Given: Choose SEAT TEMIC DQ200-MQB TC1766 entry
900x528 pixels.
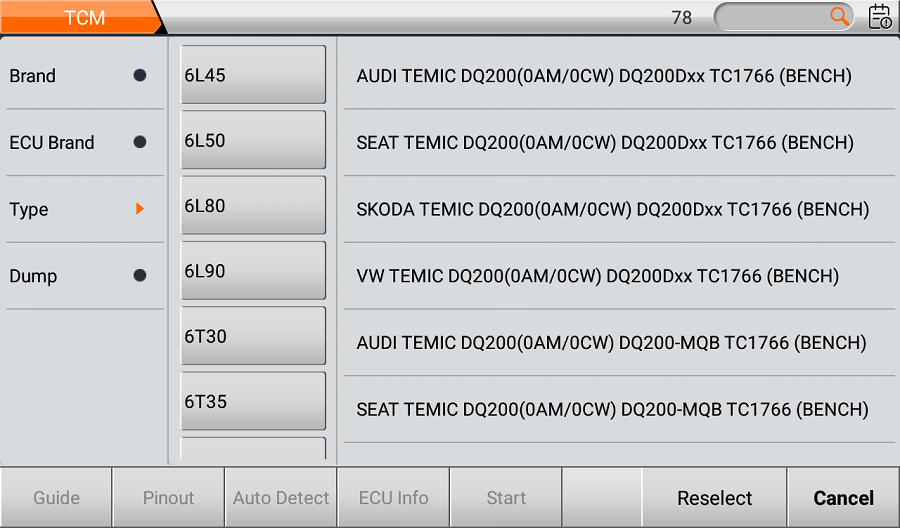Looking at the screenshot, I should click(x=612, y=409).
